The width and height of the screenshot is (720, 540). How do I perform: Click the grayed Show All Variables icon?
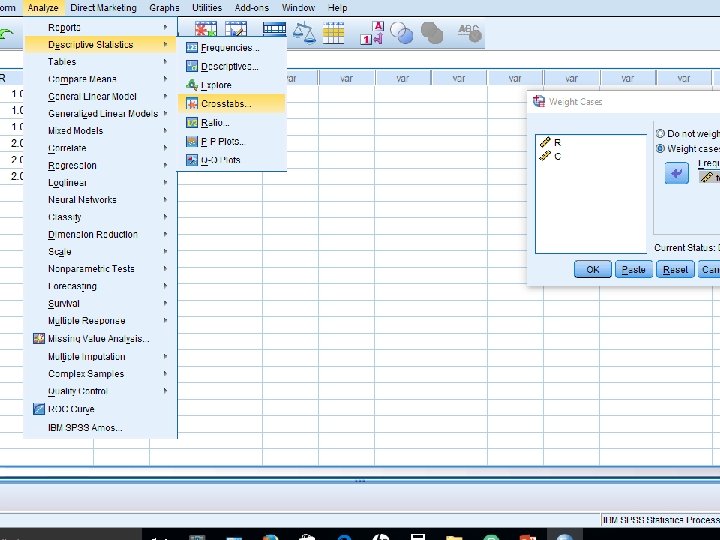point(432,33)
